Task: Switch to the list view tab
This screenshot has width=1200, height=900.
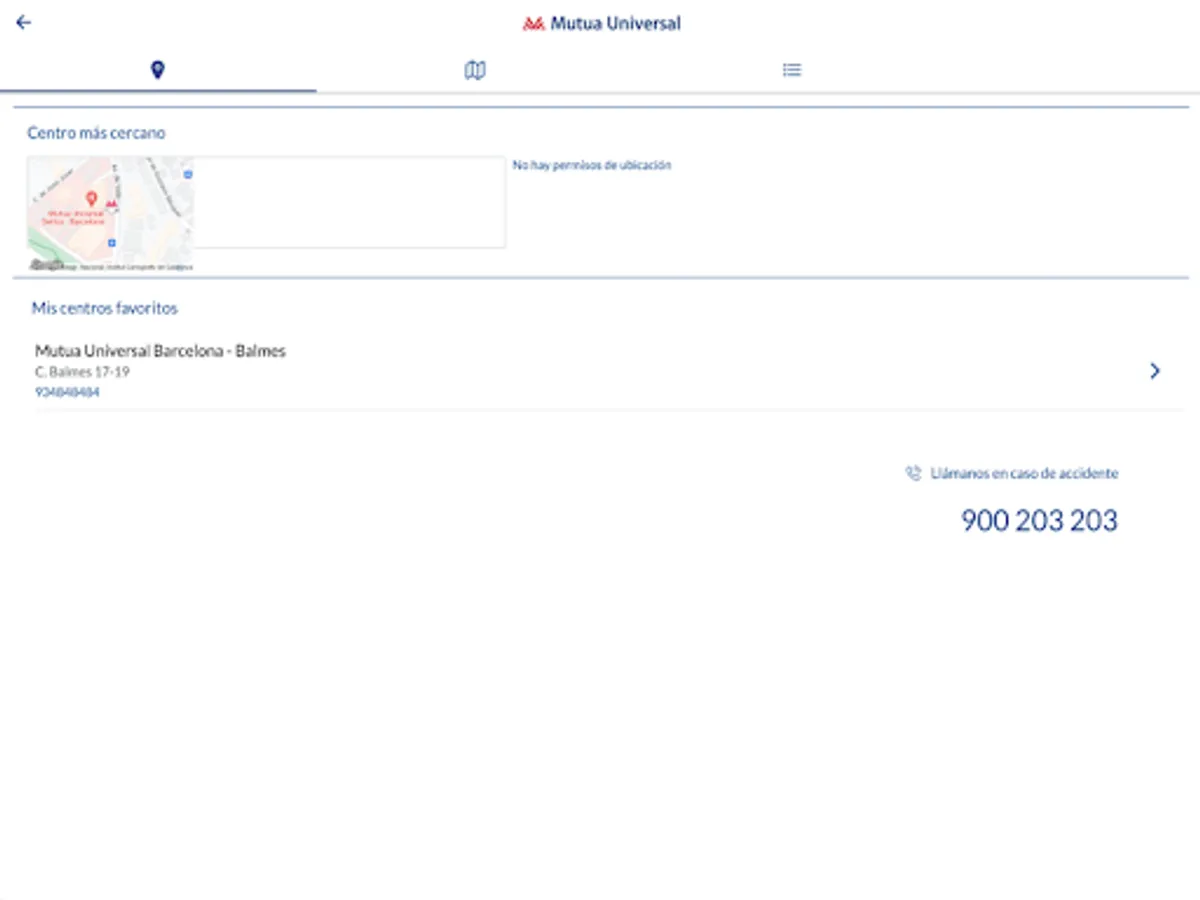Action: [x=792, y=70]
